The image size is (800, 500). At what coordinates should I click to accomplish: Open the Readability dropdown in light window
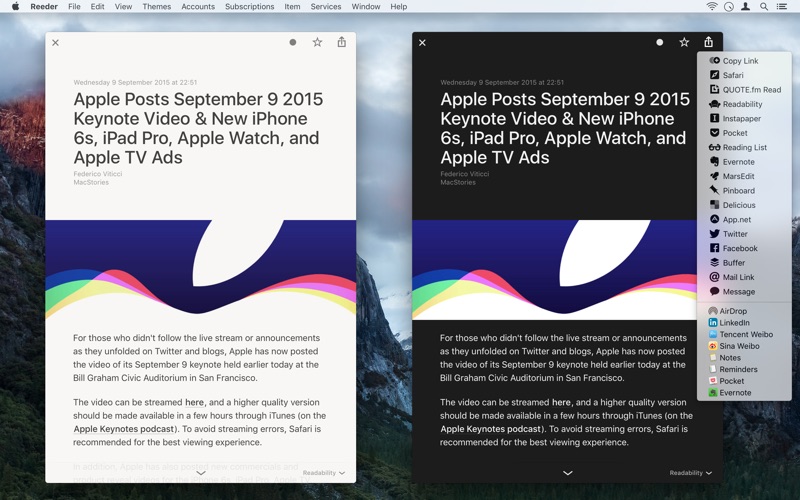[x=324, y=473]
